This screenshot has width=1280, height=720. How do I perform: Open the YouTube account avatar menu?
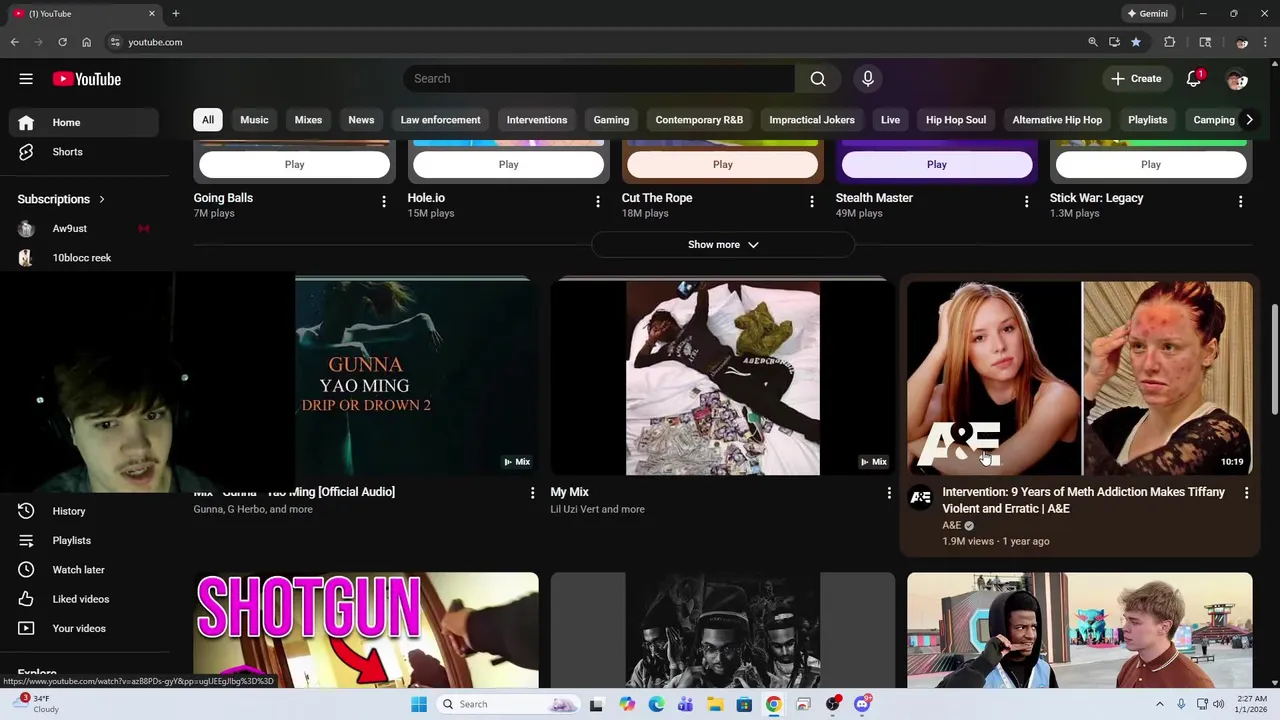click(x=1237, y=79)
